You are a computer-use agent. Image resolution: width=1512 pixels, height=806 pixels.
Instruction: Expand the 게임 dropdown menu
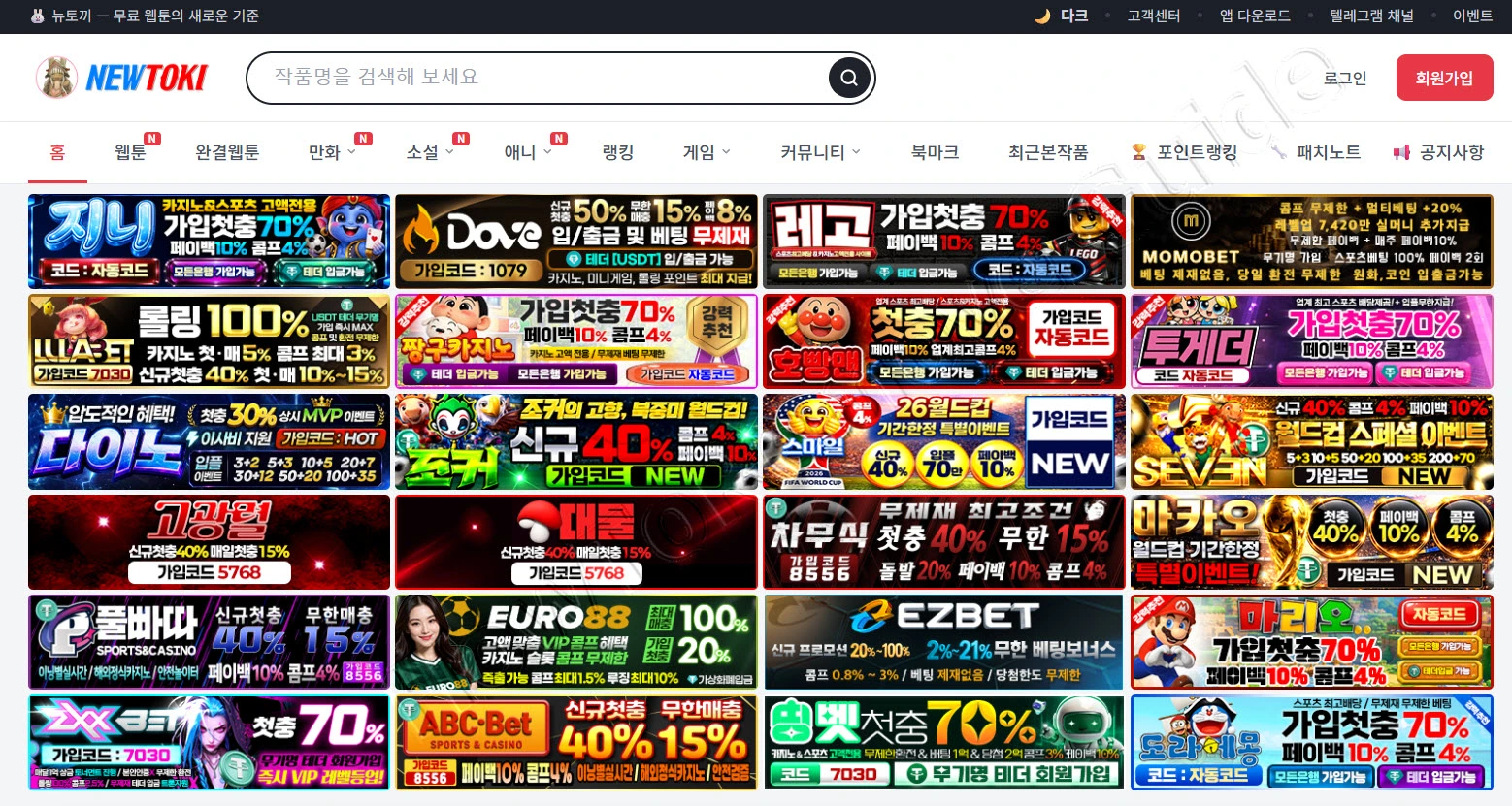(707, 152)
